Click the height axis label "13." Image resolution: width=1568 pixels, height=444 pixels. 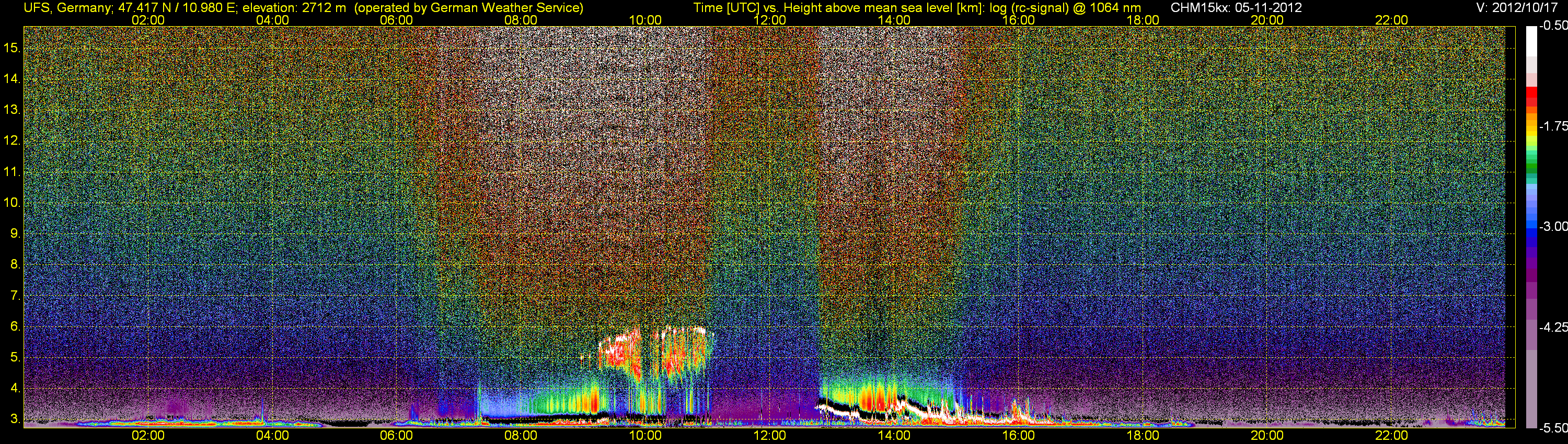coord(12,110)
